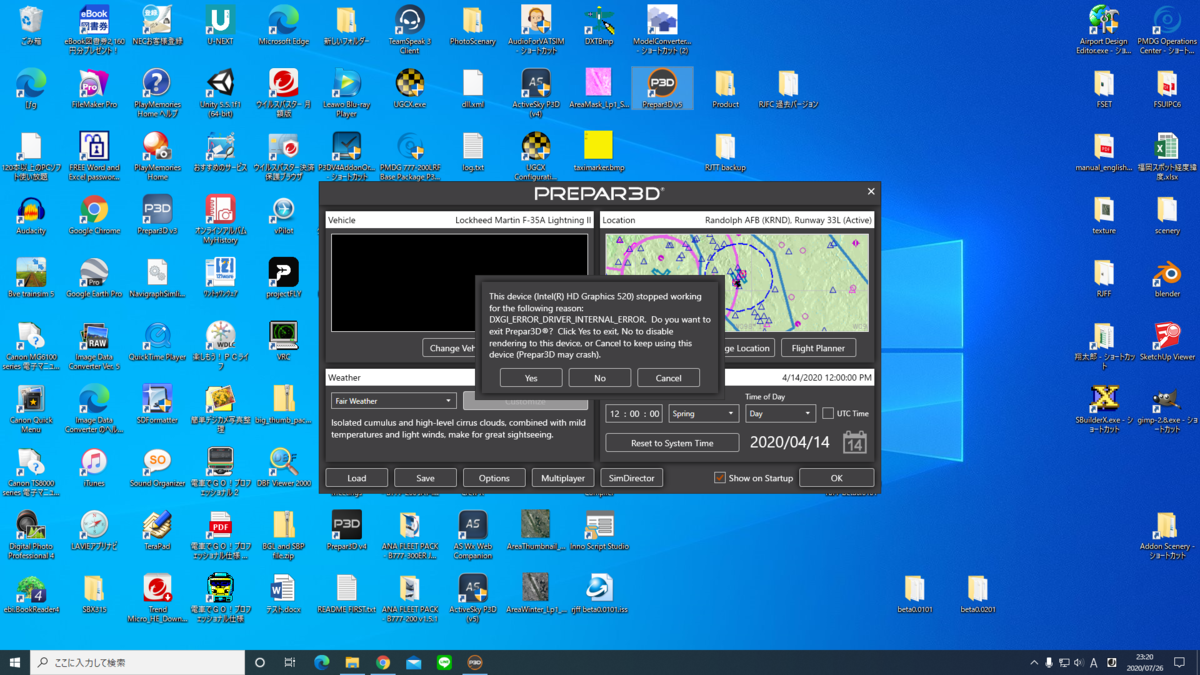The width and height of the screenshot is (1200, 675).
Task: Click the Save scenario button
Action: point(425,478)
